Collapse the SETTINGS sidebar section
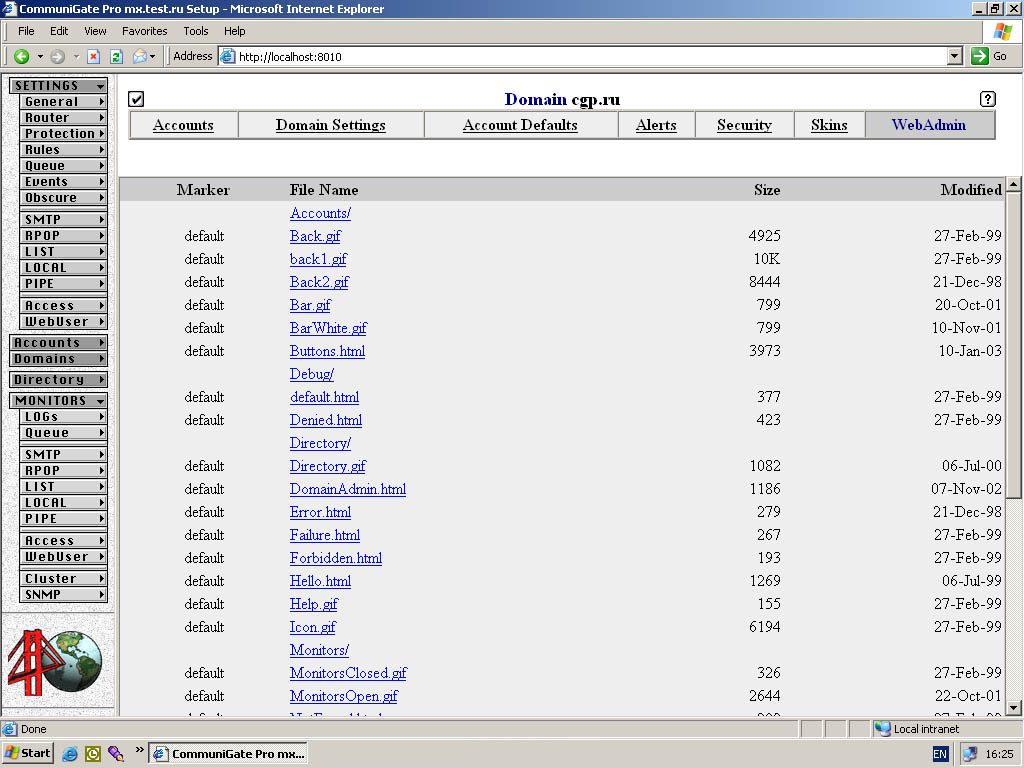This screenshot has width=1024, height=768. [x=59, y=86]
